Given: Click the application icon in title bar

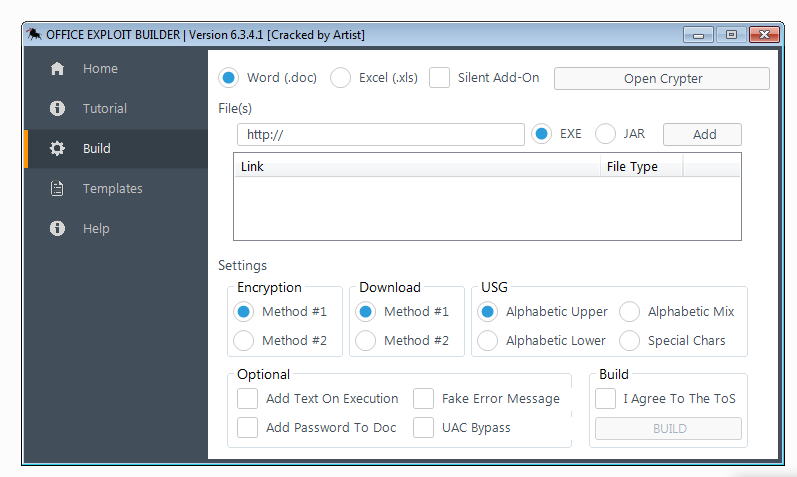Looking at the screenshot, I should coord(34,35).
